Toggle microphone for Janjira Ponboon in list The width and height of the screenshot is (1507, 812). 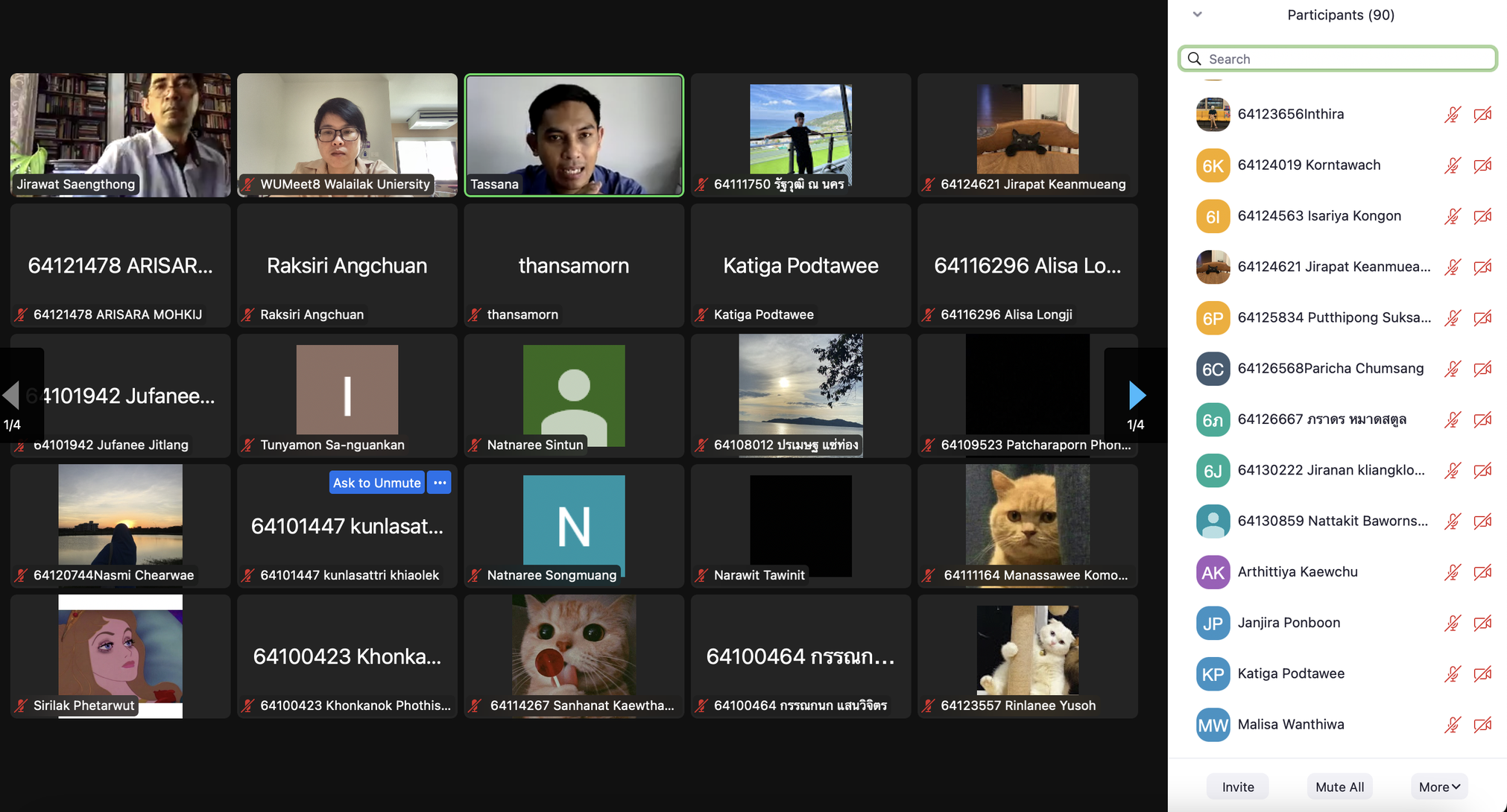[1452, 624]
